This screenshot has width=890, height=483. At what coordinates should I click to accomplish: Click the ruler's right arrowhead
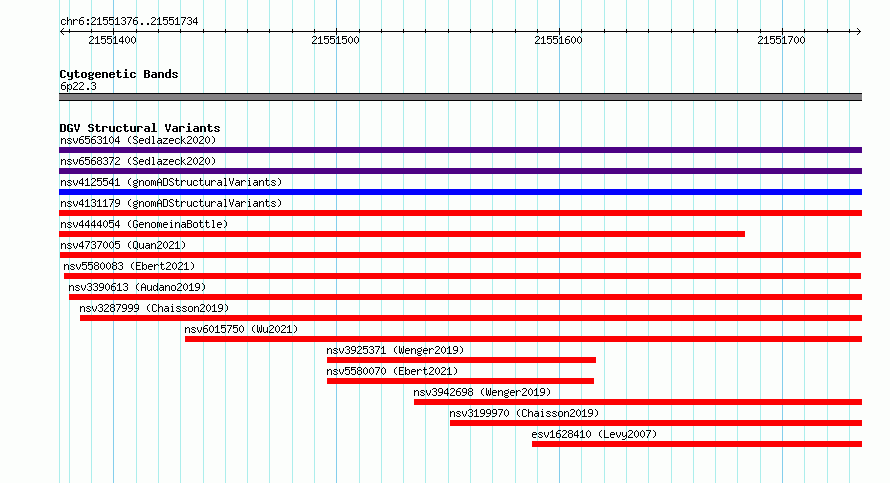point(858,32)
